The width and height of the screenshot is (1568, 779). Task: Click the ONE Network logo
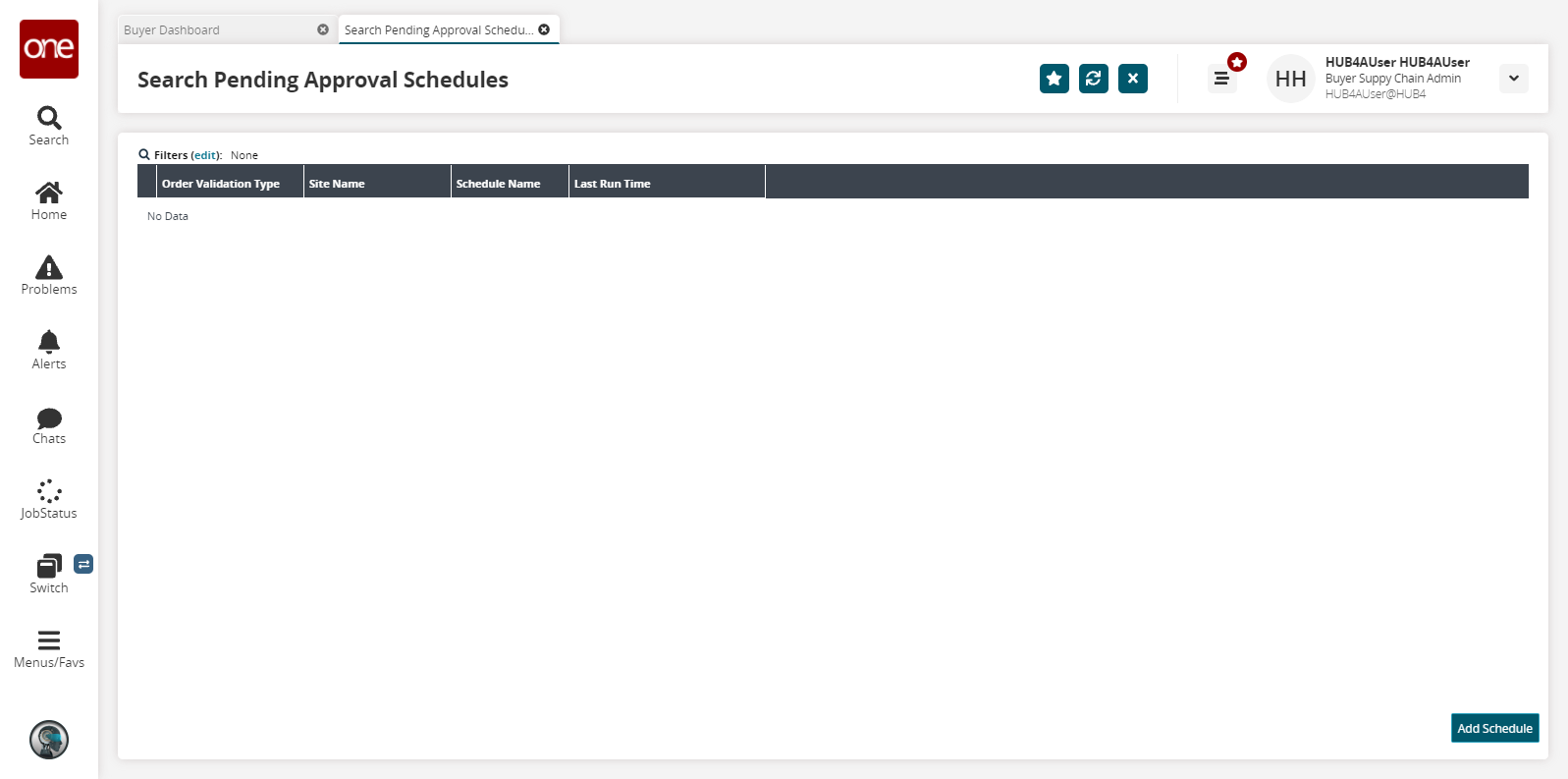point(49,49)
